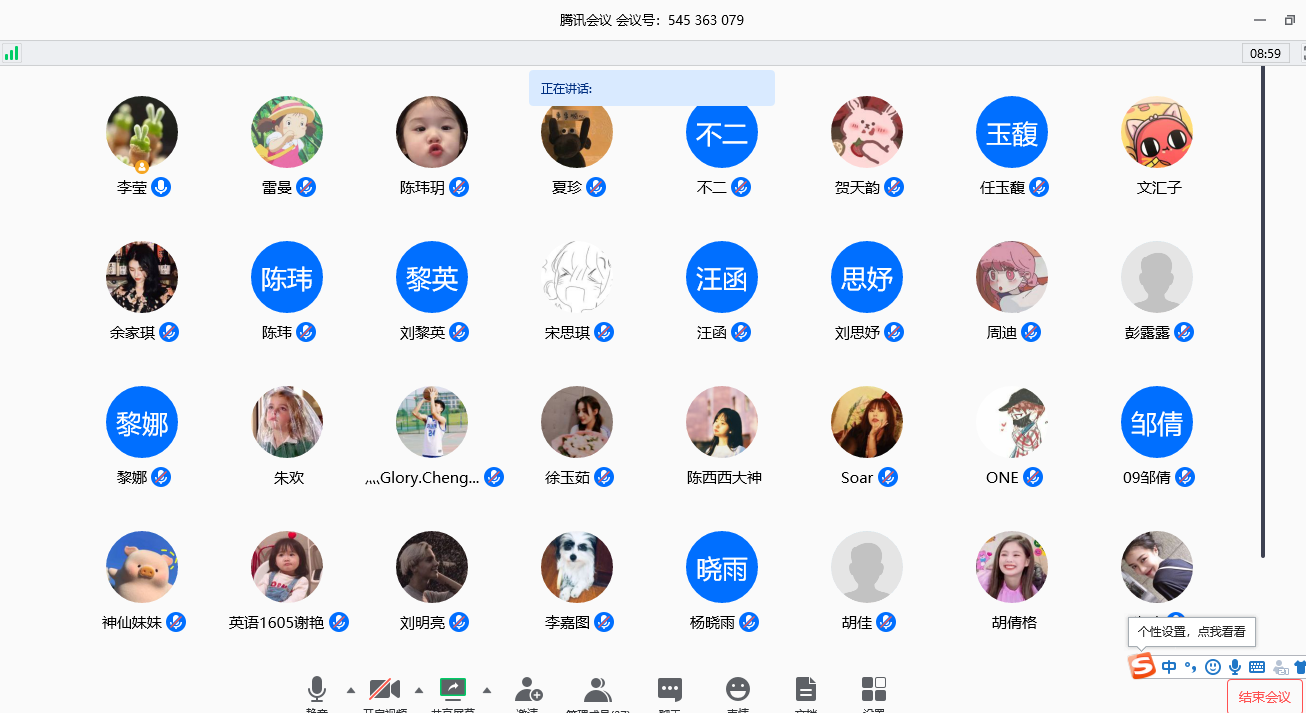
Task: Click the share screen icon
Action: tap(453, 688)
